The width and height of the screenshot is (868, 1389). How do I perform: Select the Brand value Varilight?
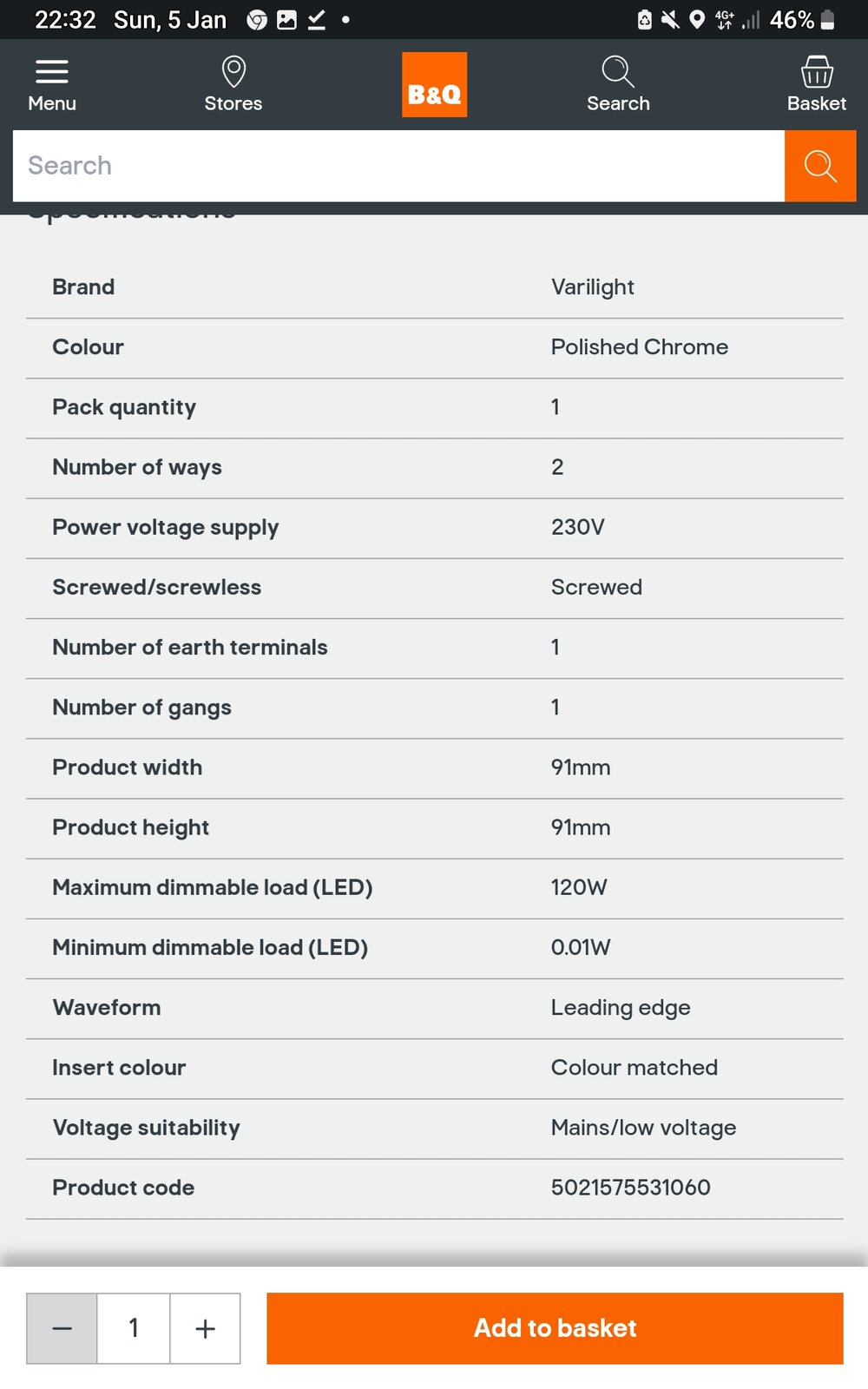point(593,286)
